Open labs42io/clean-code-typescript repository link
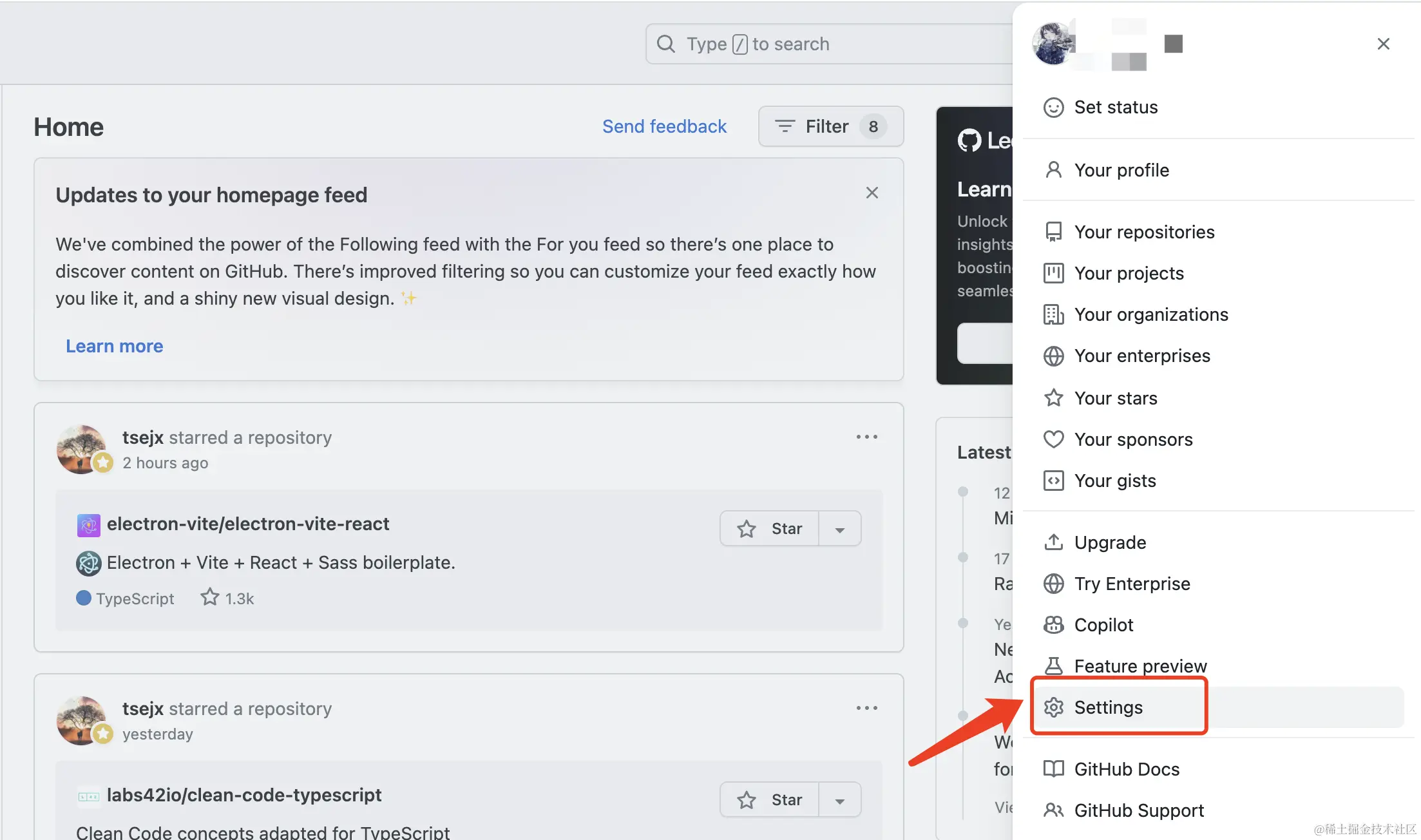Viewport: 1421px width, 840px height. [x=244, y=795]
